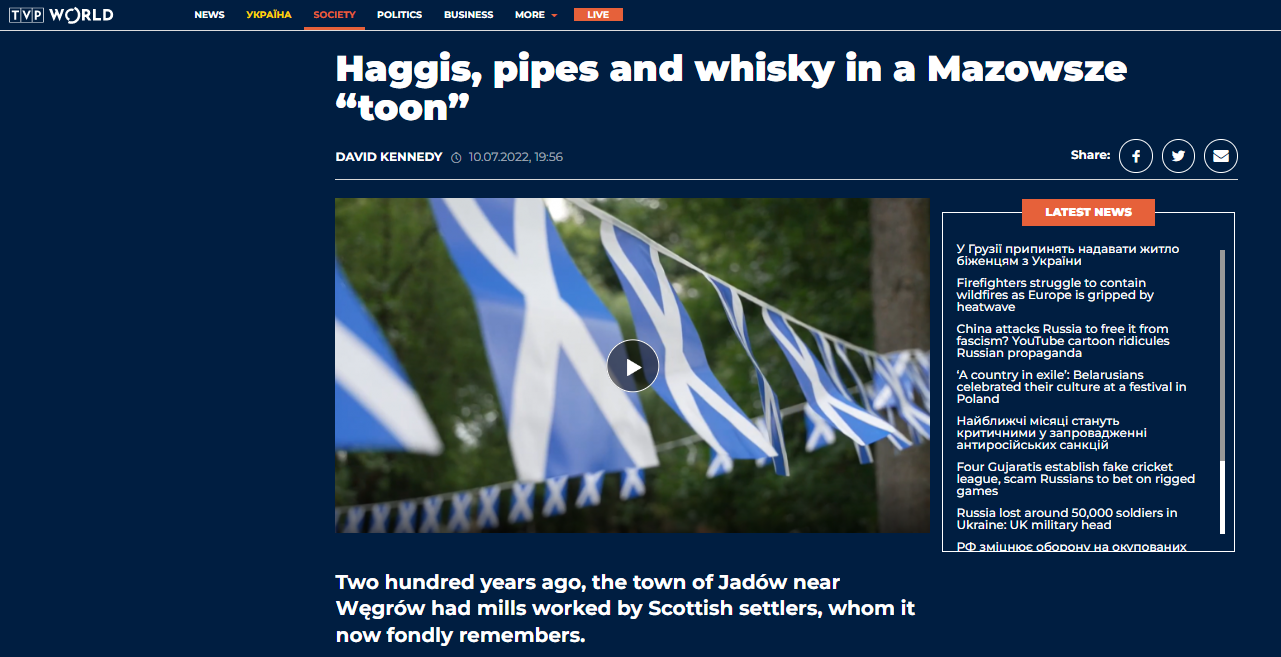This screenshot has width=1281, height=657.
Task: Read the firefighters wildfires heatwave story
Action: pos(1055,295)
